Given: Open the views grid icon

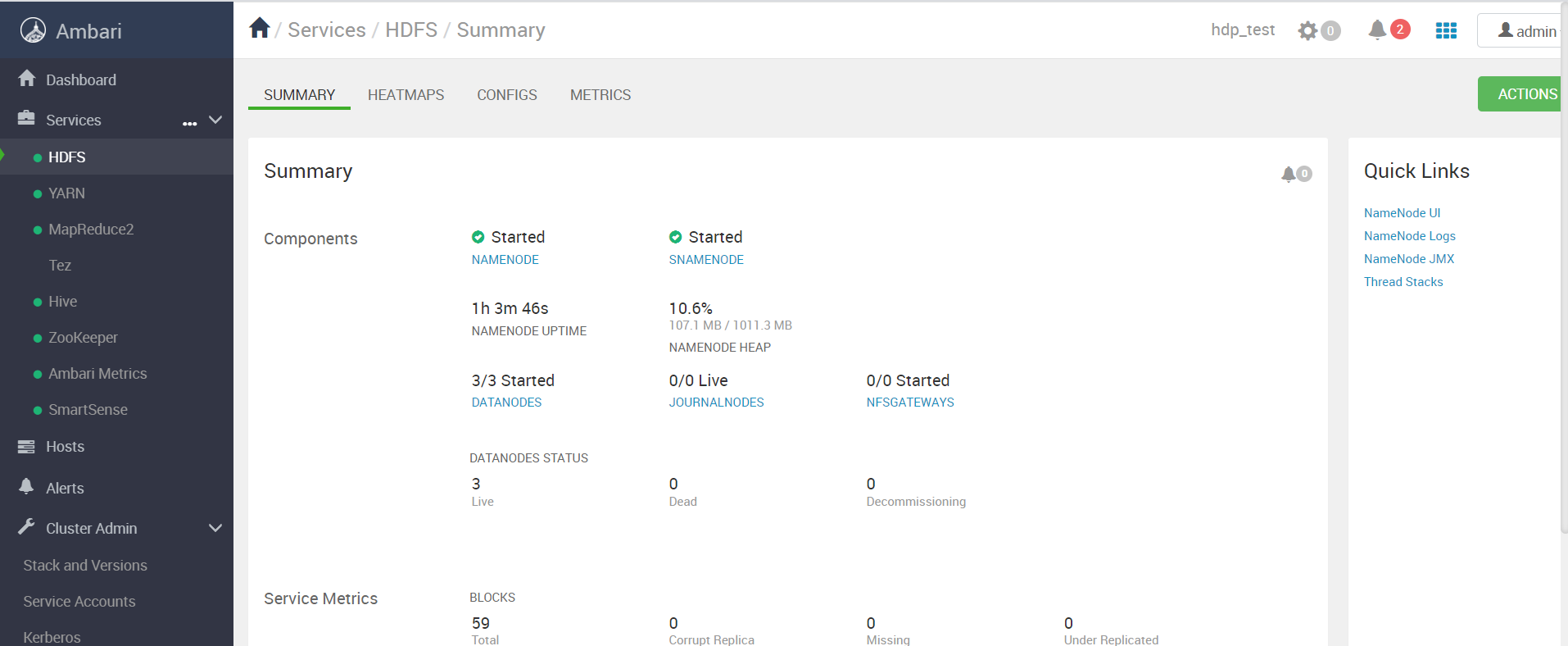Looking at the screenshot, I should [x=1446, y=30].
